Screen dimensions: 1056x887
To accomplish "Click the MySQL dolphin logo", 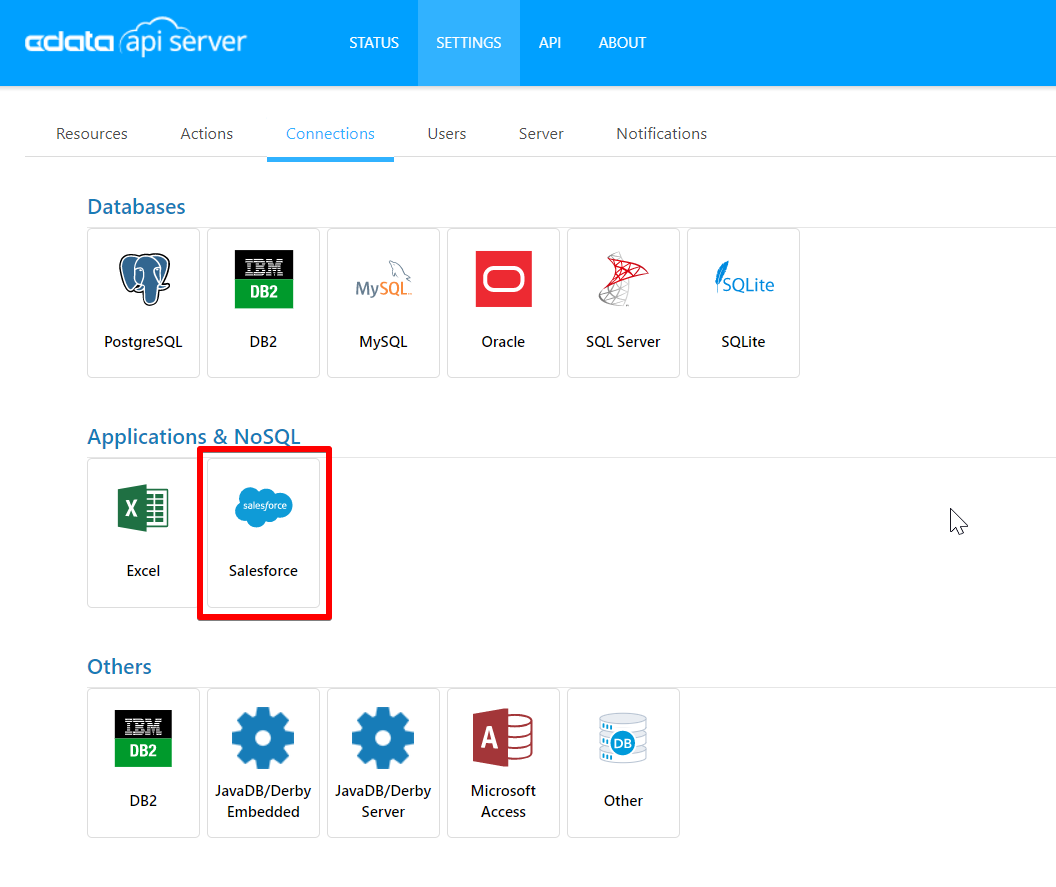I will [383, 280].
